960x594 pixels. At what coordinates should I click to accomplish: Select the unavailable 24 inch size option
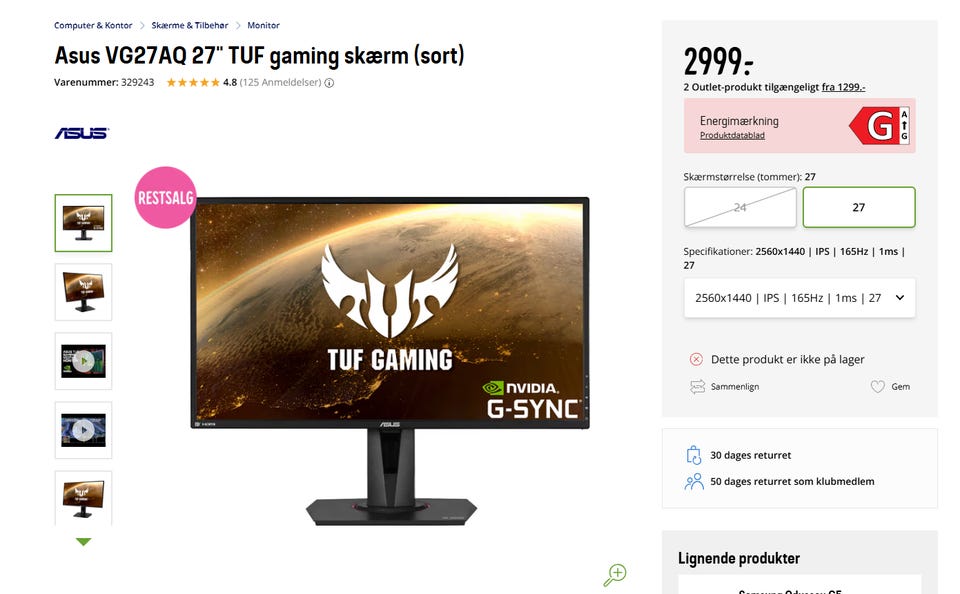[x=740, y=208]
